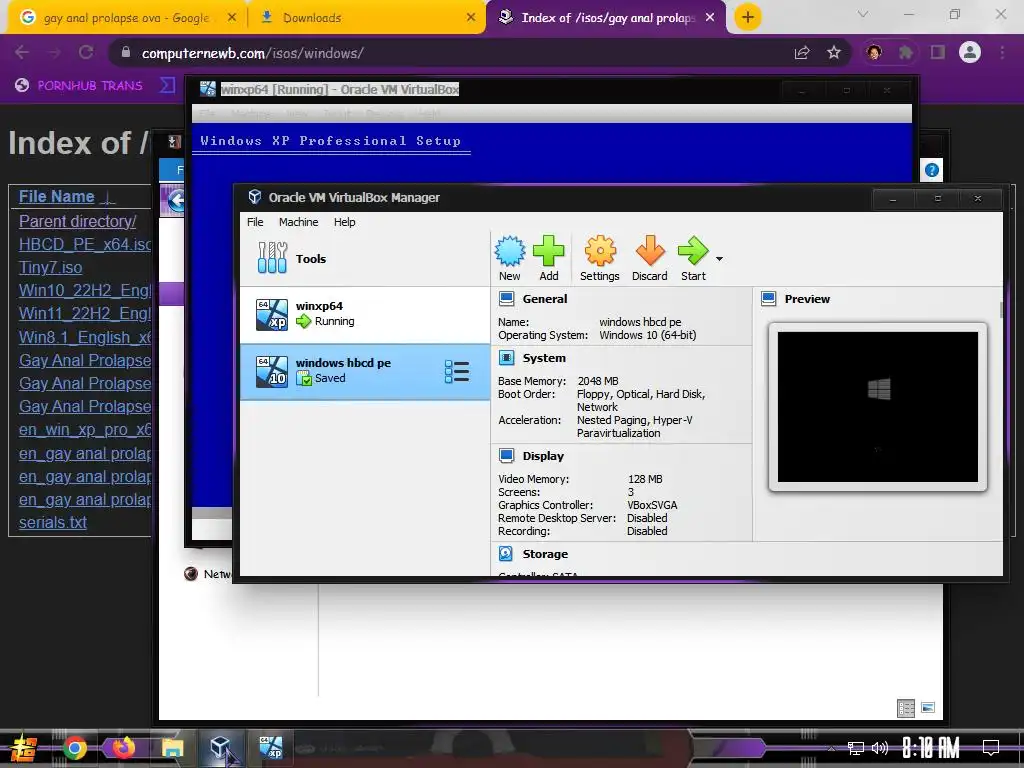This screenshot has width=1024, height=768.
Task: Open the Win11_22H2 English iso link
Action: [x=85, y=313]
